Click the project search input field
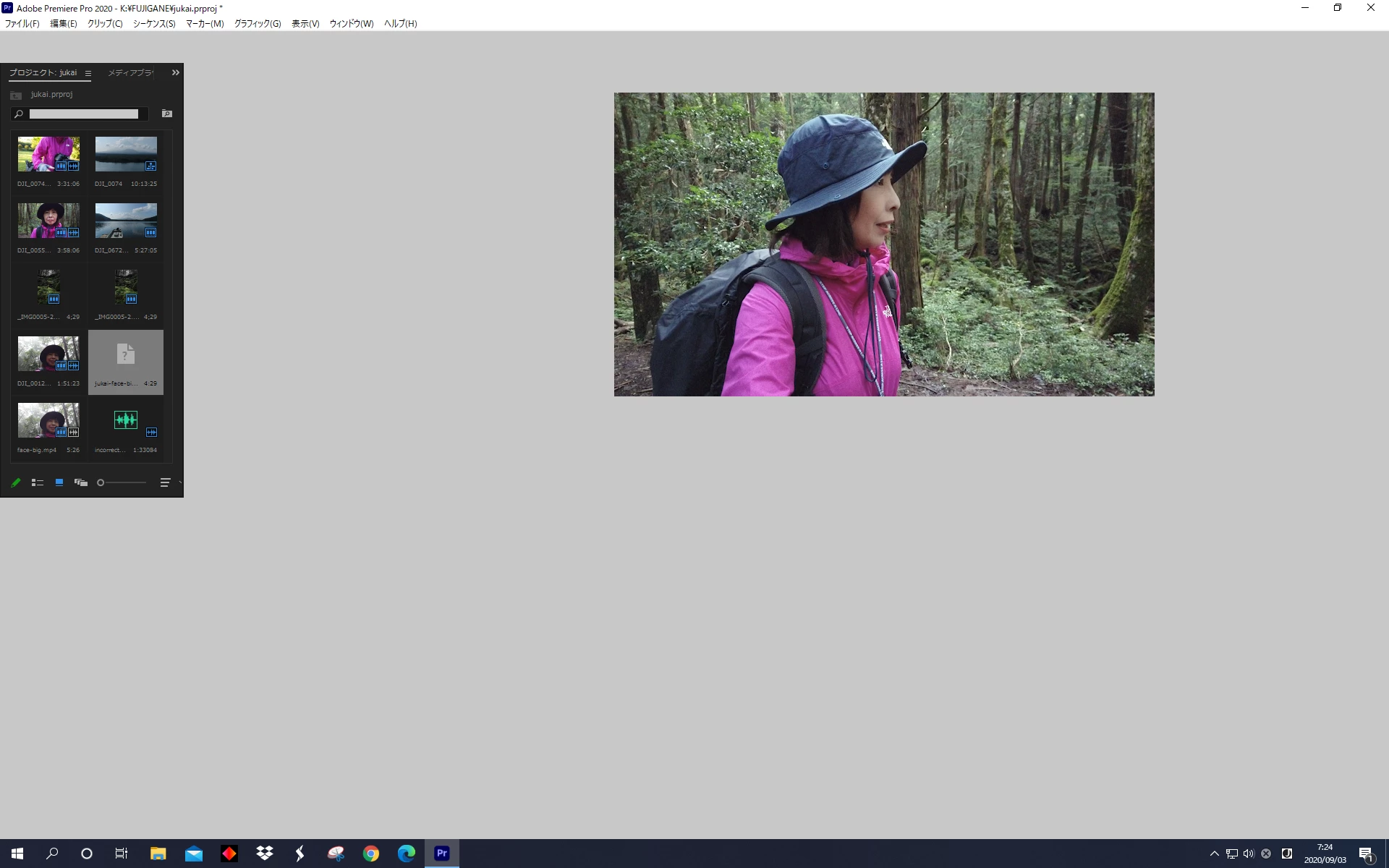The height and width of the screenshot is (868, 1389). (x=83, y=114)
